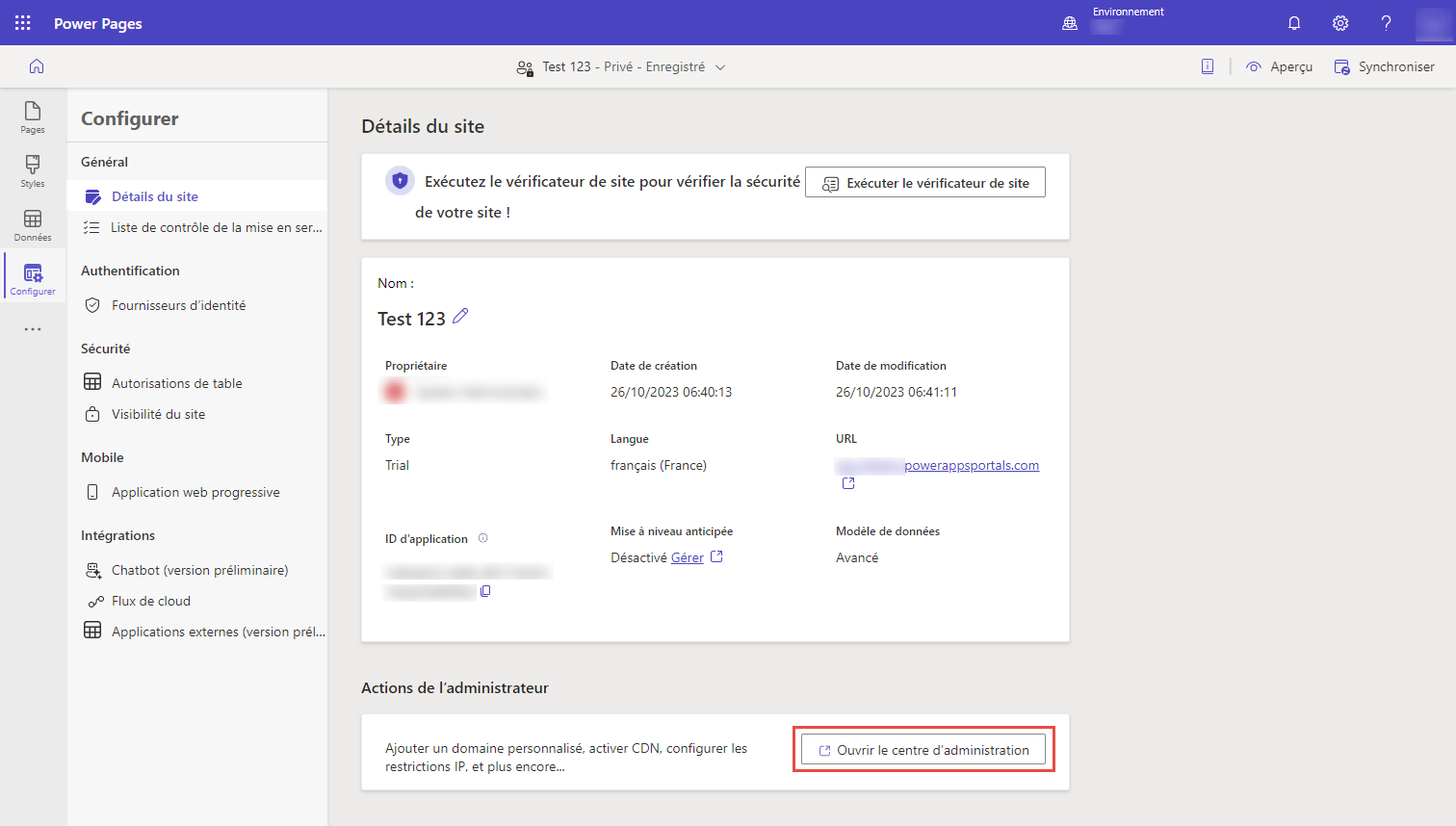Click the Home icon

[37, 66]
